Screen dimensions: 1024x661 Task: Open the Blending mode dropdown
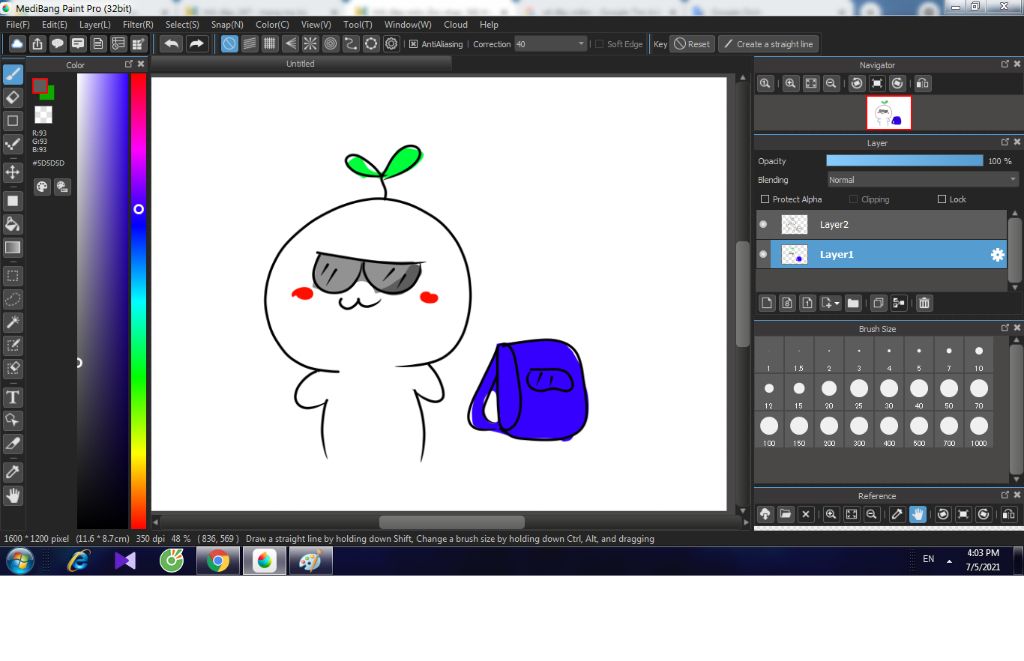coord(922,180)
